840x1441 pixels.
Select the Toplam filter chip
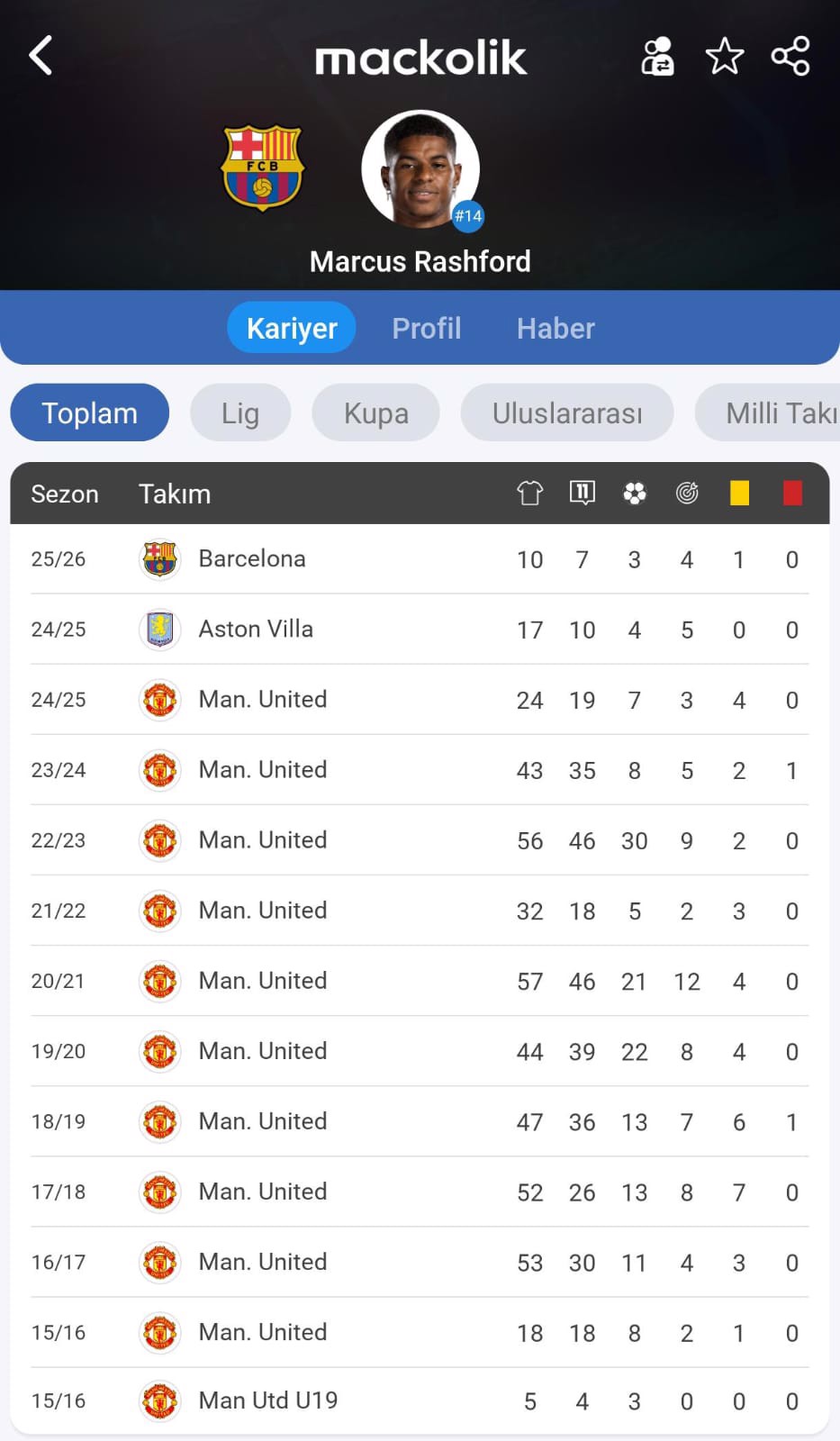tap(90, 412)
